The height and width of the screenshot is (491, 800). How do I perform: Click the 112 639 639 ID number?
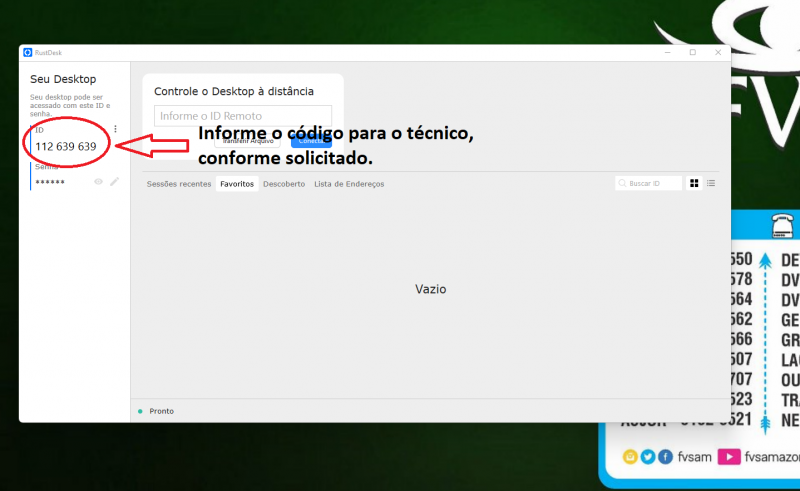click(x=66, y=147)
